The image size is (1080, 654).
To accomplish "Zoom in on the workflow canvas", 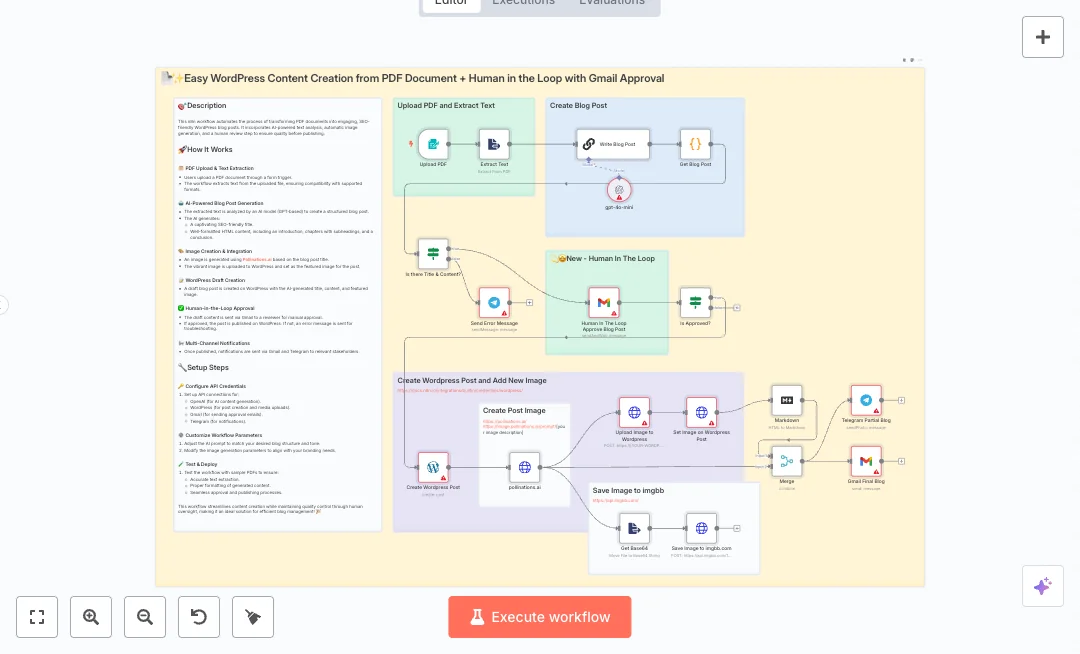I will tap(91, 617).
